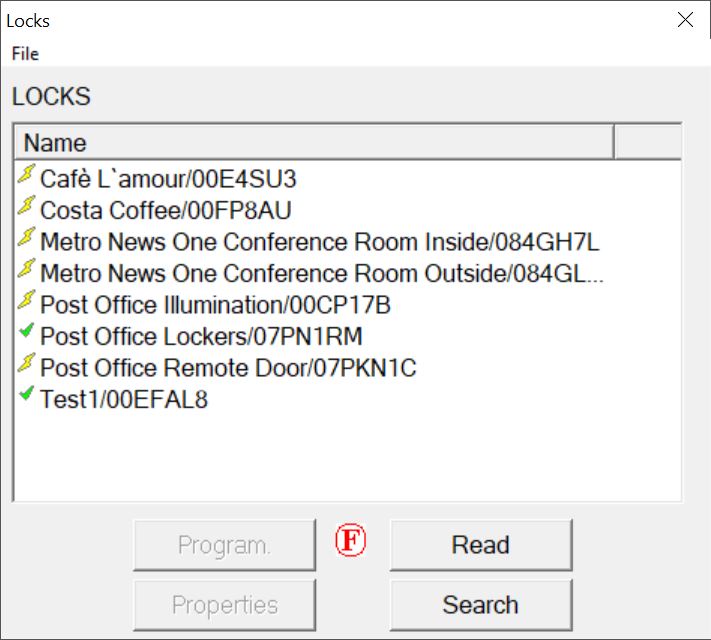Click the disabled Program. button
This screenshot has height=640, width=711.
click(x=224, y=545)
